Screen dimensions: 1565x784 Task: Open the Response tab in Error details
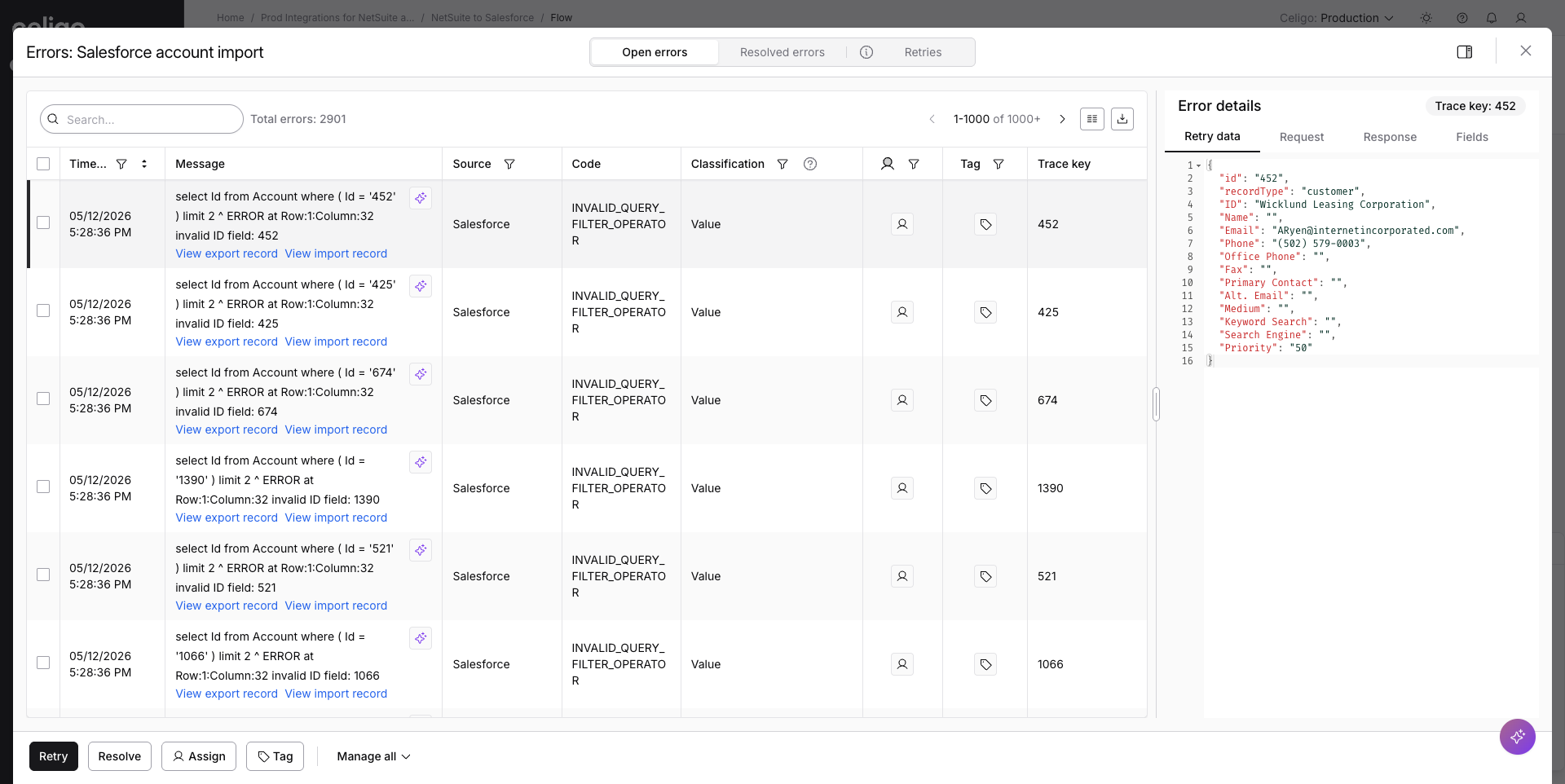[1390, 137]
